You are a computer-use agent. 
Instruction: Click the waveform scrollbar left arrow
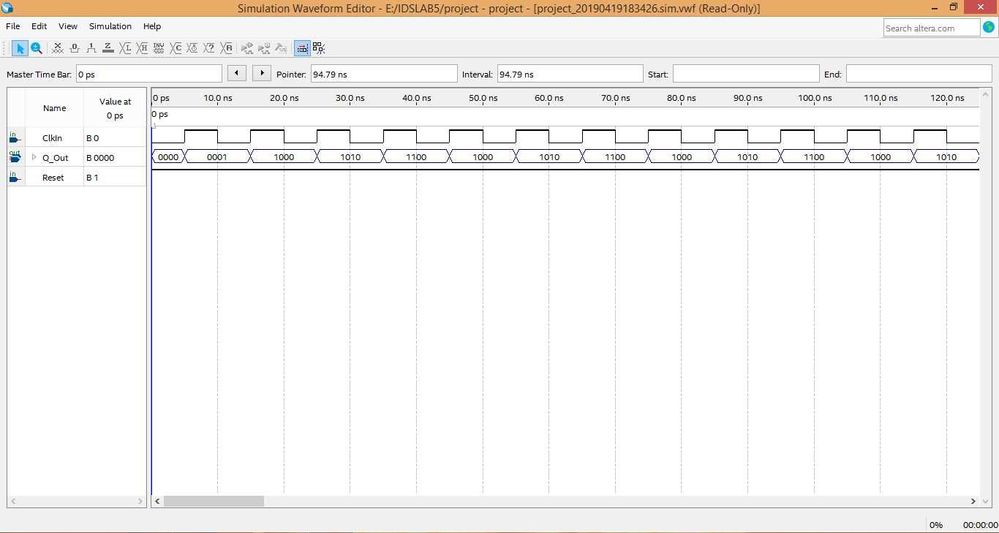[157, 502]
